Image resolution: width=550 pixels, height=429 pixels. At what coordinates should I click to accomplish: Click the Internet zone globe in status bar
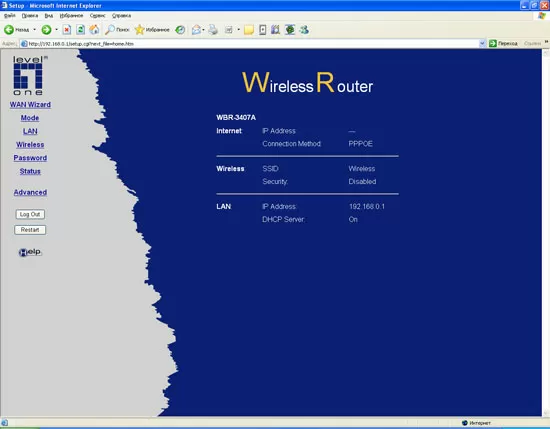[465, 423]
